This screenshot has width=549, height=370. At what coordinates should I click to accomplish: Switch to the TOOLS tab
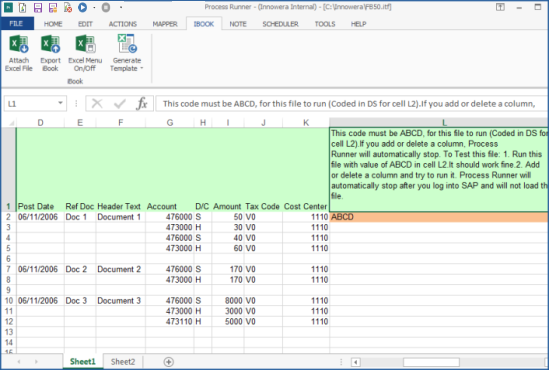click(325, 24)
